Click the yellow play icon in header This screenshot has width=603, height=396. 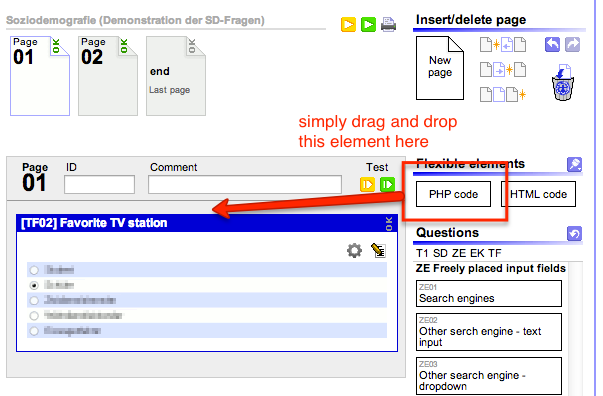(348, 25)
